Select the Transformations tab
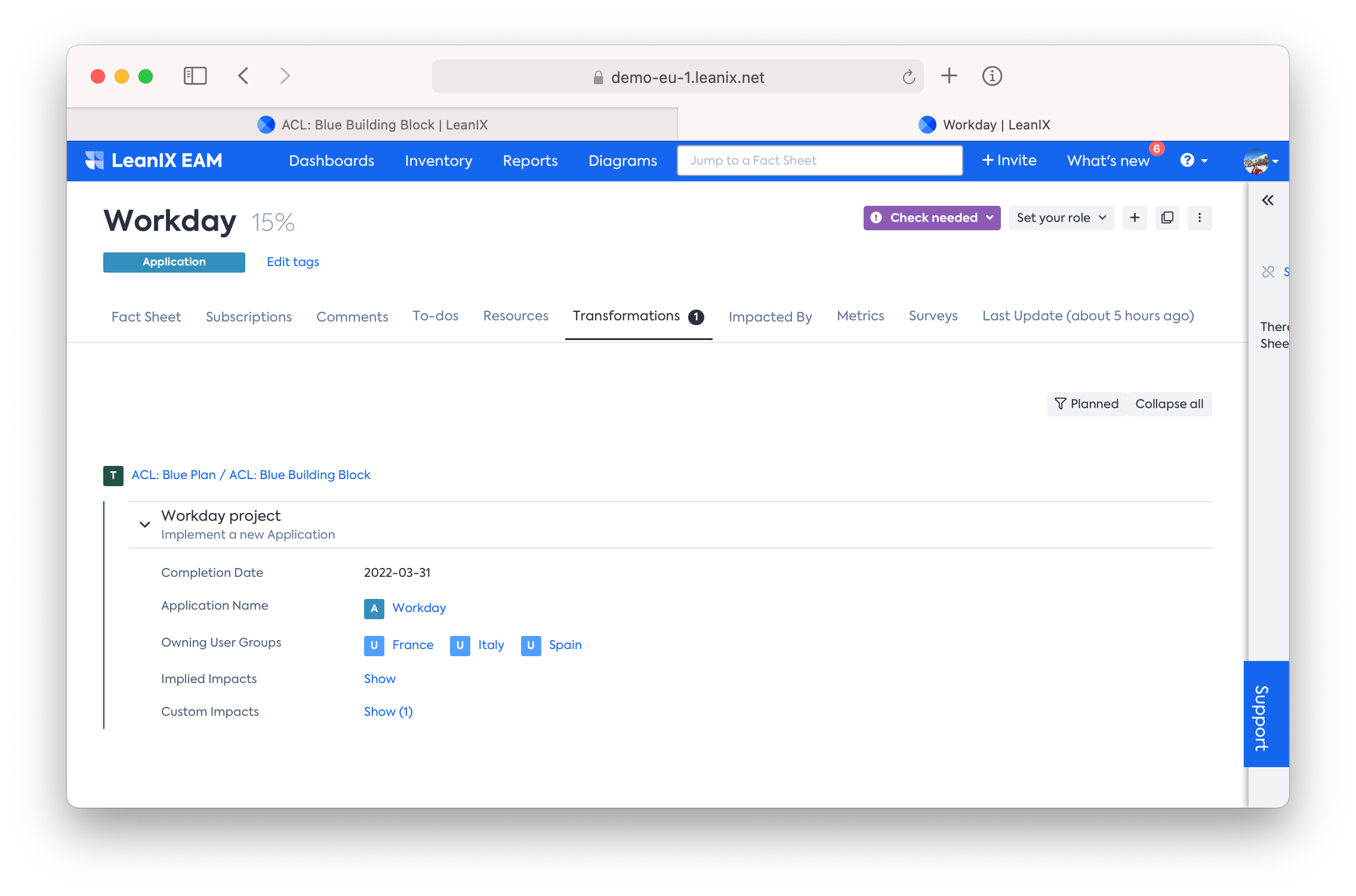Image resolution: width=1356 pixels, height=896 pixels. coord(638,316)
